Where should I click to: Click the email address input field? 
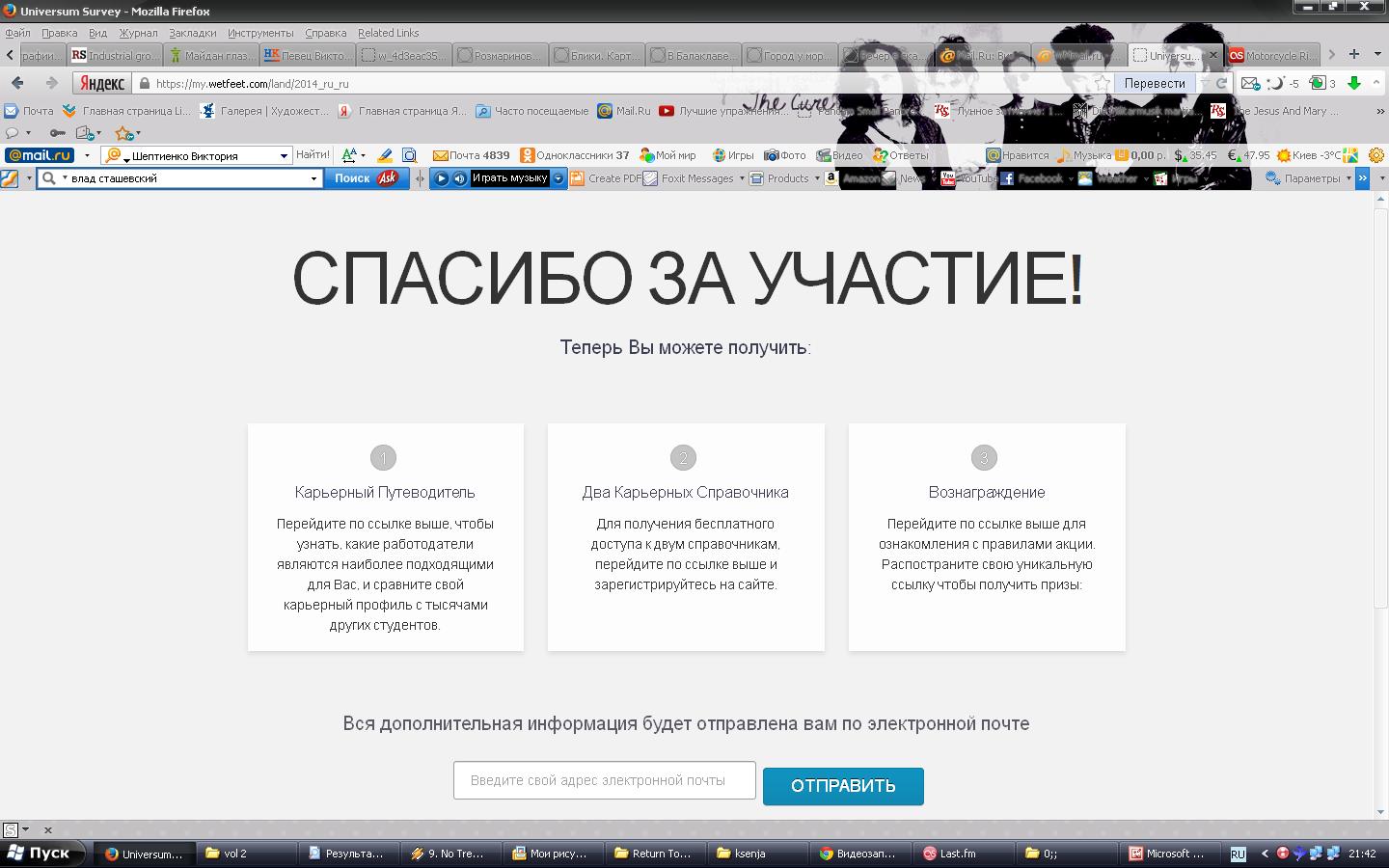[605, 780]
